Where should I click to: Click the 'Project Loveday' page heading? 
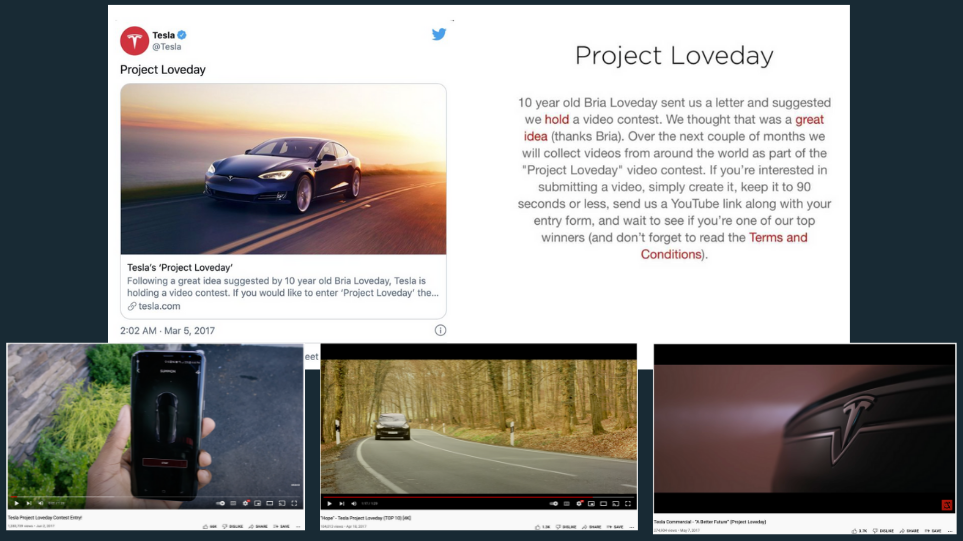(674, 55)
